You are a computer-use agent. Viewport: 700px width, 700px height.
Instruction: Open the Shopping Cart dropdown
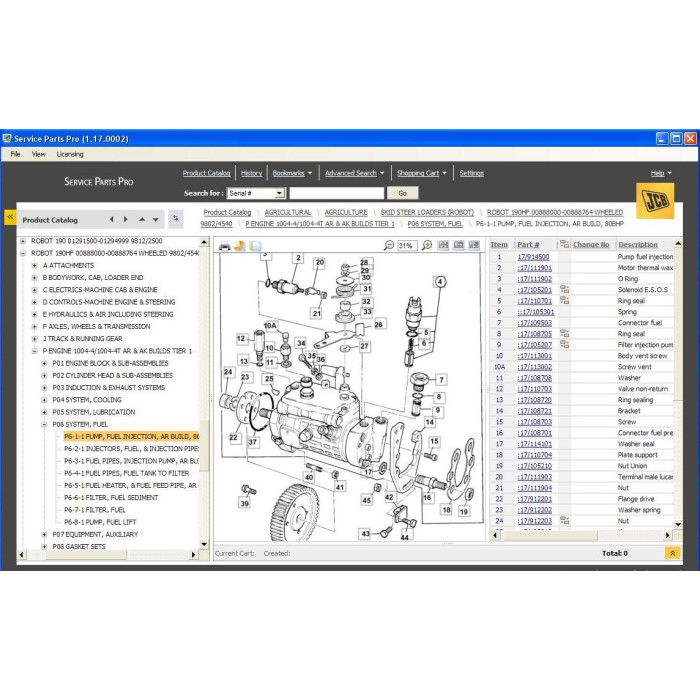pos(421,173)
